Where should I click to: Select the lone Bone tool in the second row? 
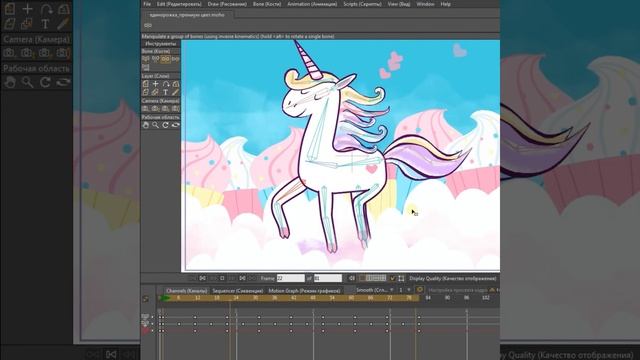click(146, 67)
